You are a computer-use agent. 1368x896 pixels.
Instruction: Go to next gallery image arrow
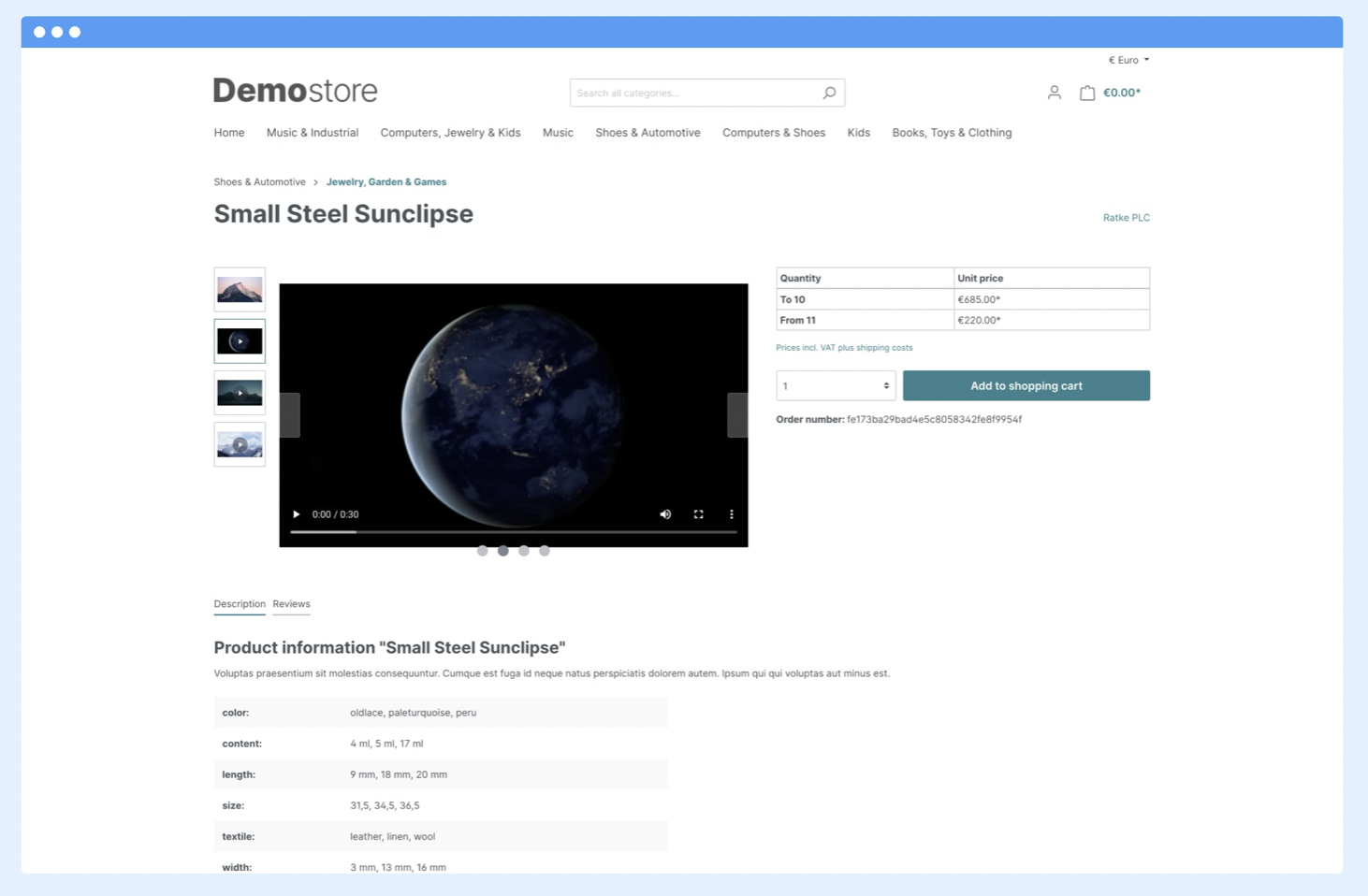tap(737, 415)
